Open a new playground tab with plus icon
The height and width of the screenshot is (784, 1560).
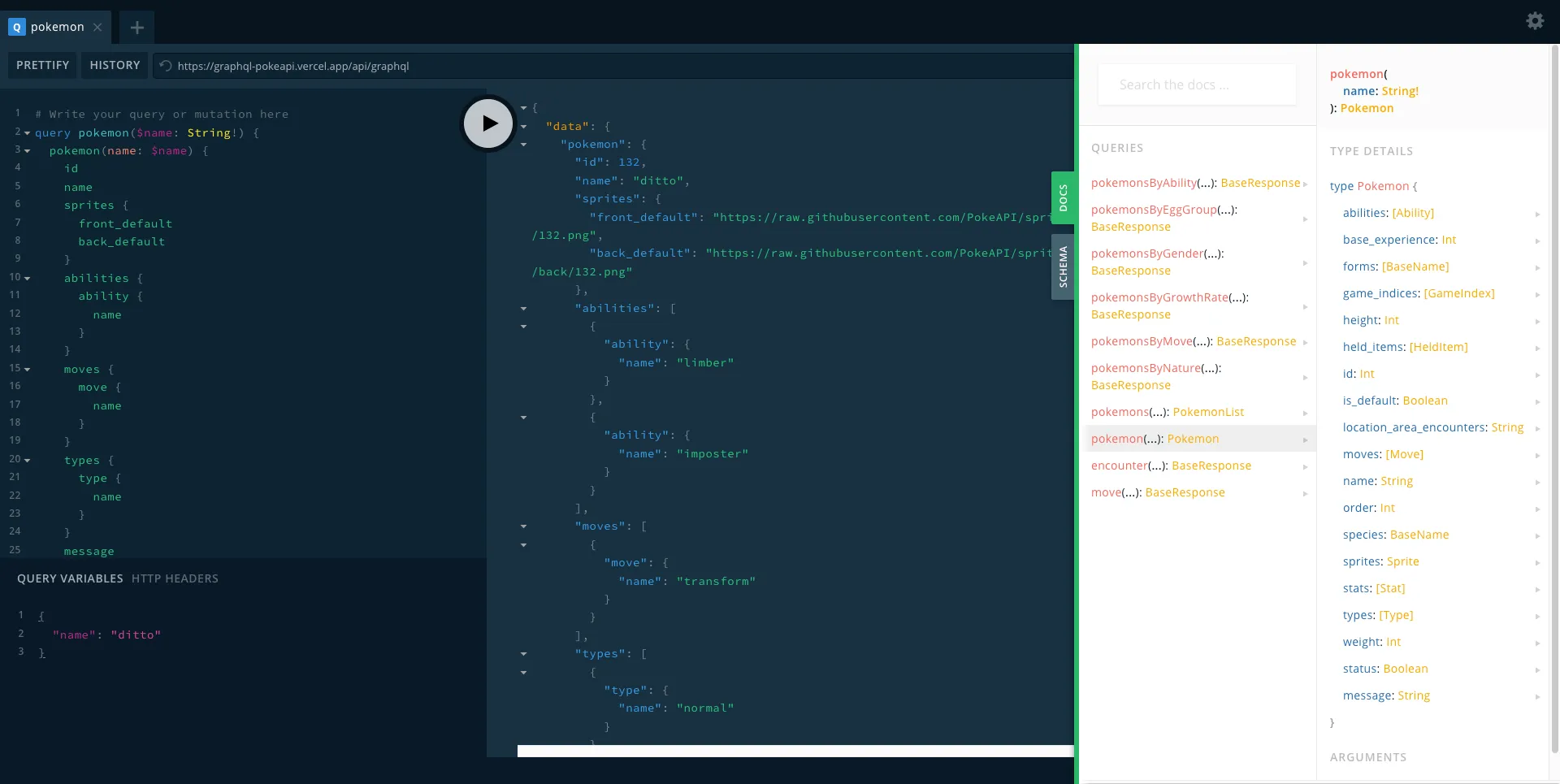[136, 28]
